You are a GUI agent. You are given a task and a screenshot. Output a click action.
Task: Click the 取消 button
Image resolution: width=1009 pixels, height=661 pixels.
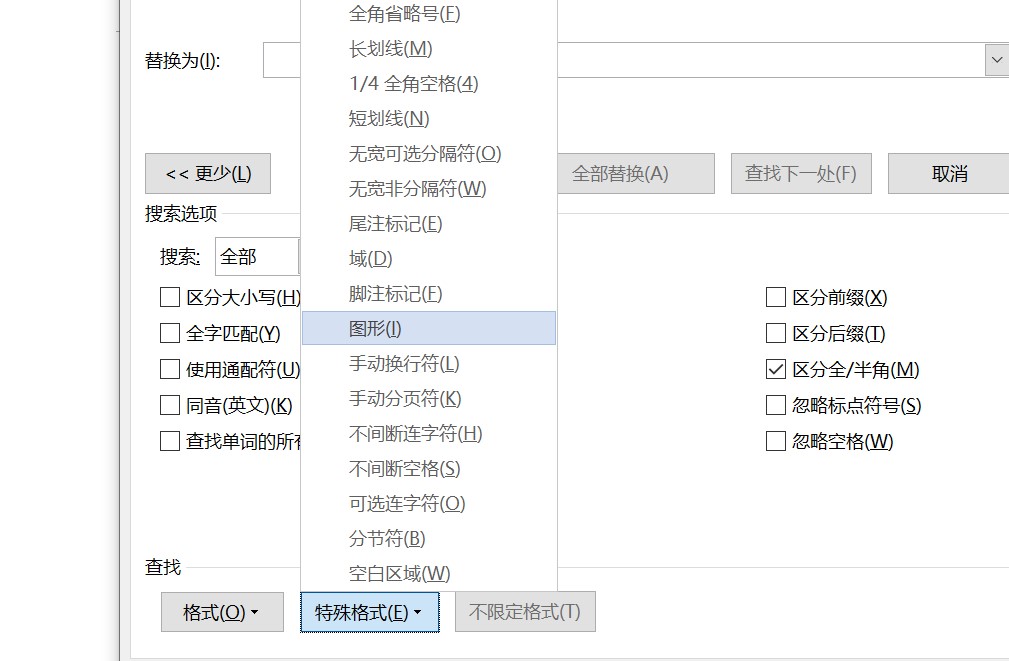pyautogui.click(x=948, y=174)
